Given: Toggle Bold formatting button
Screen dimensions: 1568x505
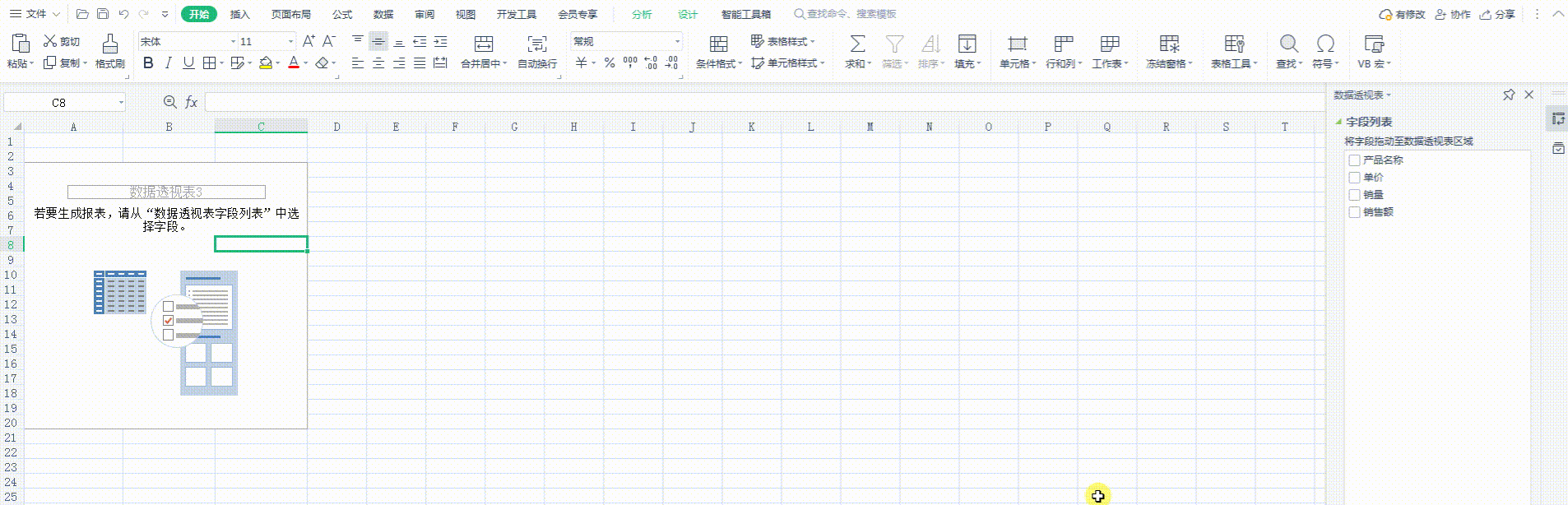Looking at the screenshot, I should [x=148, y=63].
